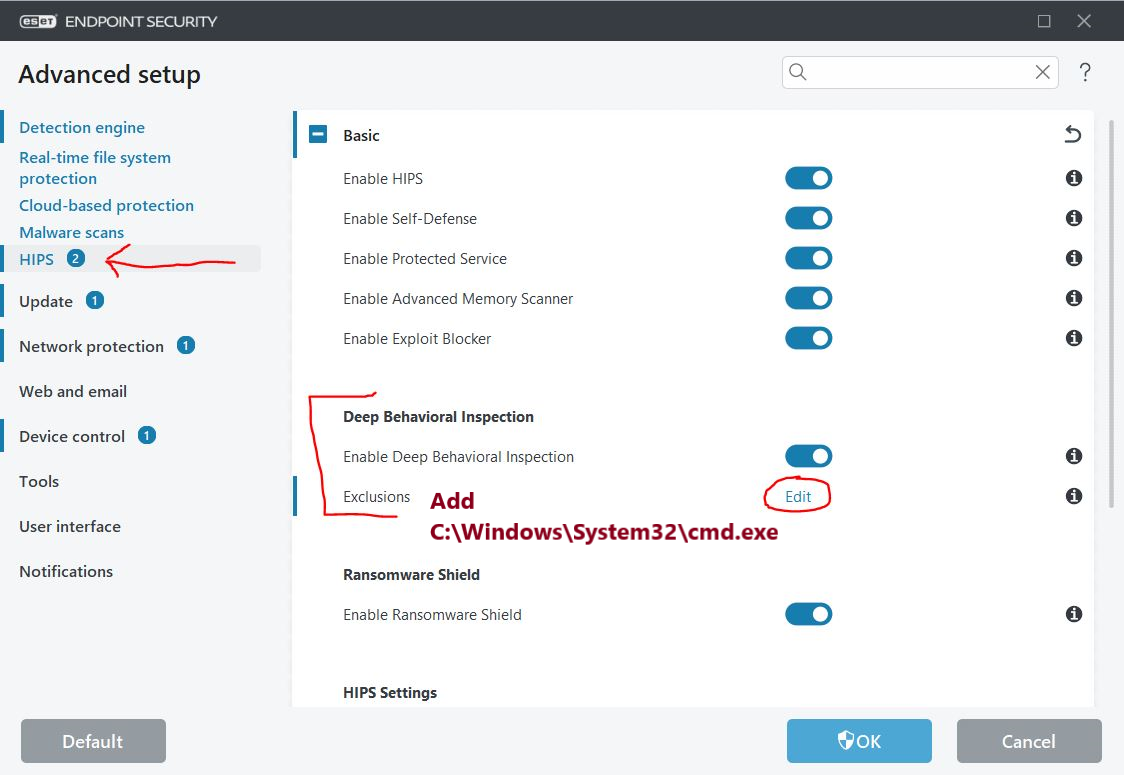The image size is (1124, 775).
Task: Show info about Enable Exploit Blocker
Action: click(1073, 338)
